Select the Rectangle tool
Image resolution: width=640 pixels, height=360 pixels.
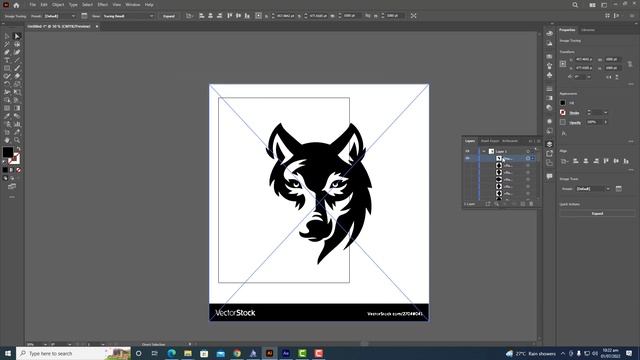pos(7,68)
